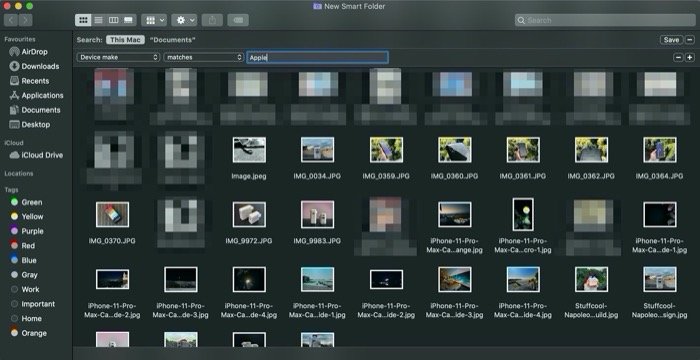Open Downloads in the sidebar
The image size is (700, 360).
(x=35, y=66)
